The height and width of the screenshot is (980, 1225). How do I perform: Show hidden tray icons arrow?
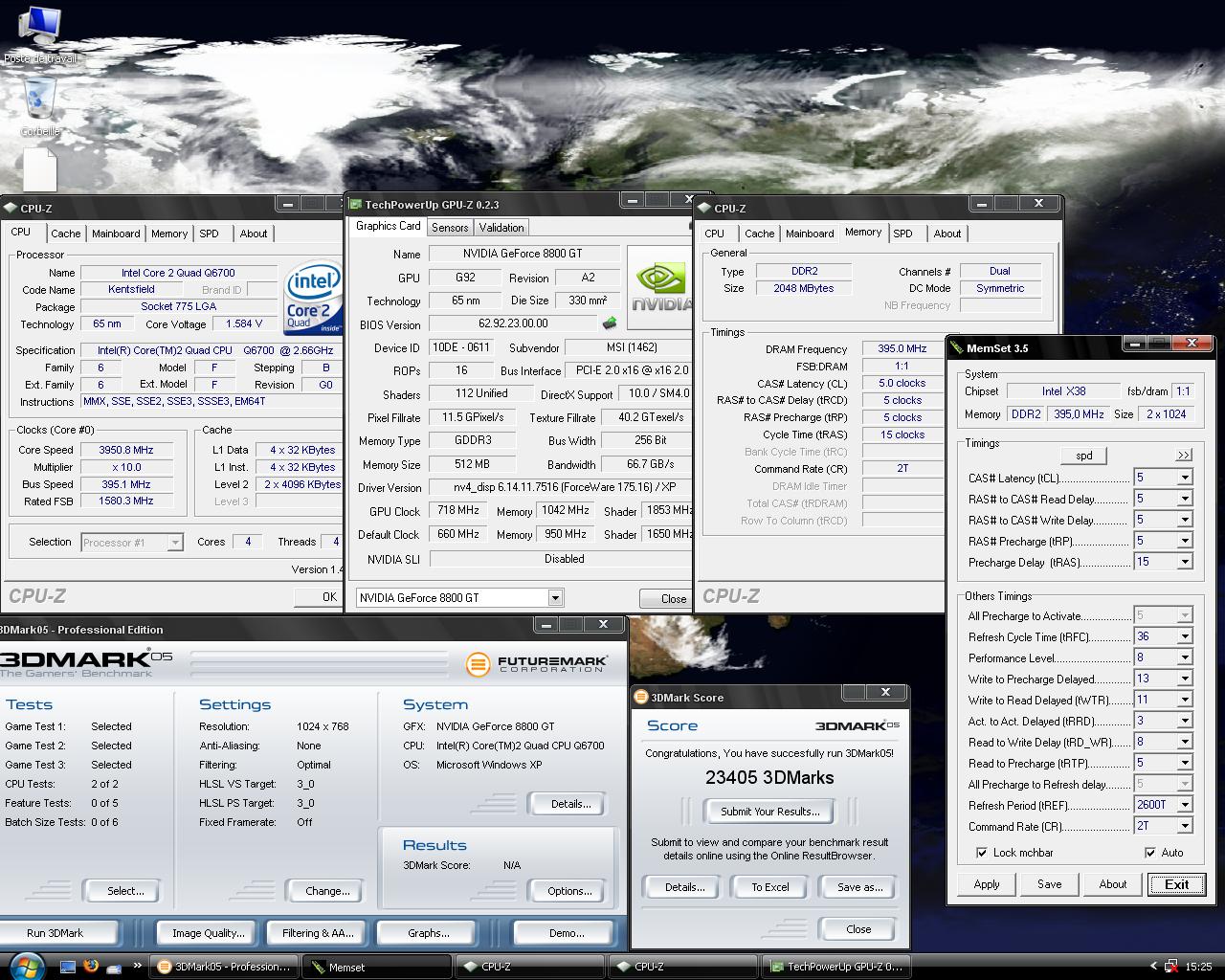click(1153, 967)
